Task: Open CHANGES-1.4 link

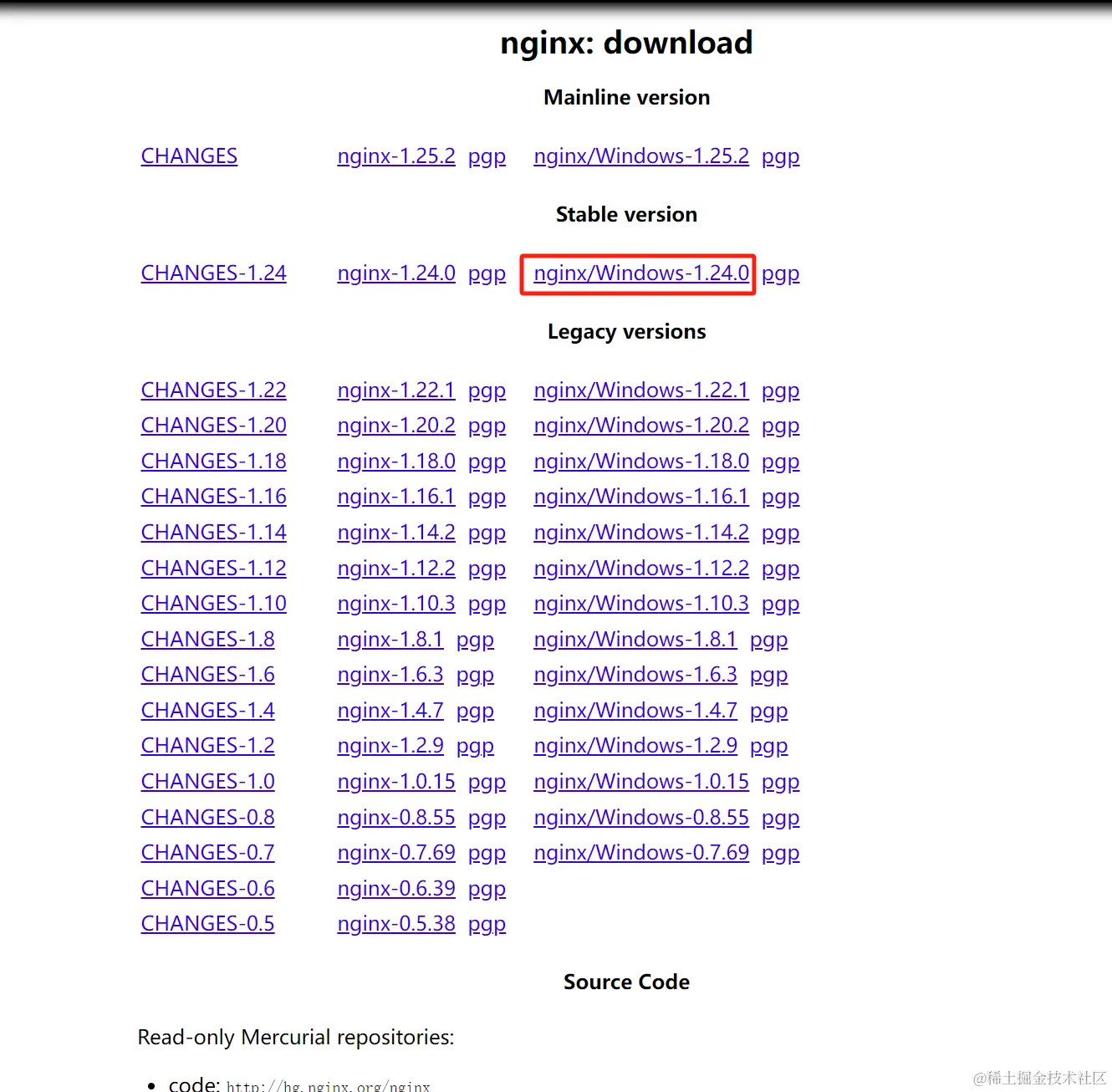Action: 207,711
